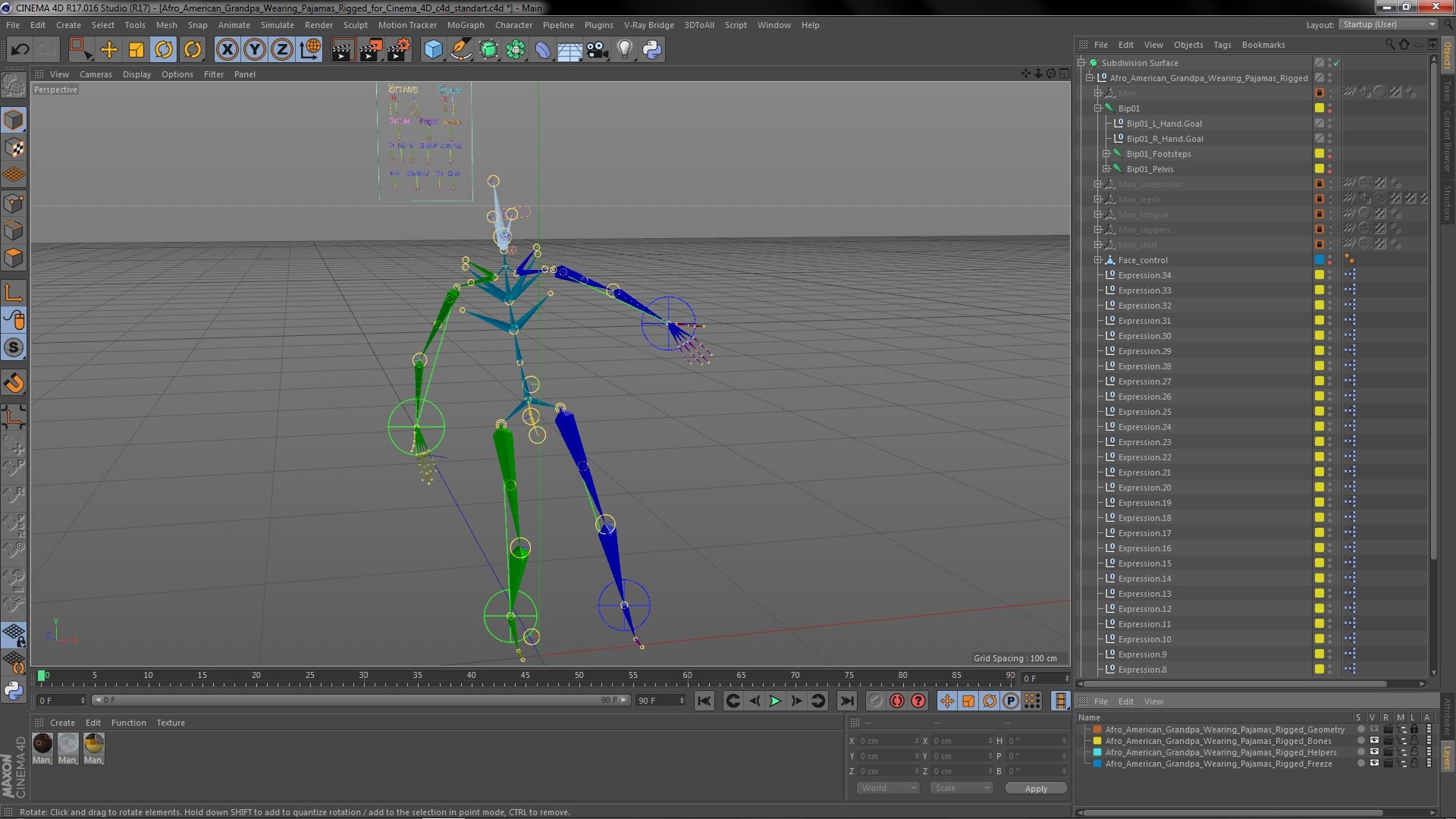The height and width of the screenshot is (819, 1456).
Task: Collapse the Subdivision Surface tree node
Action: [1082, 63]
